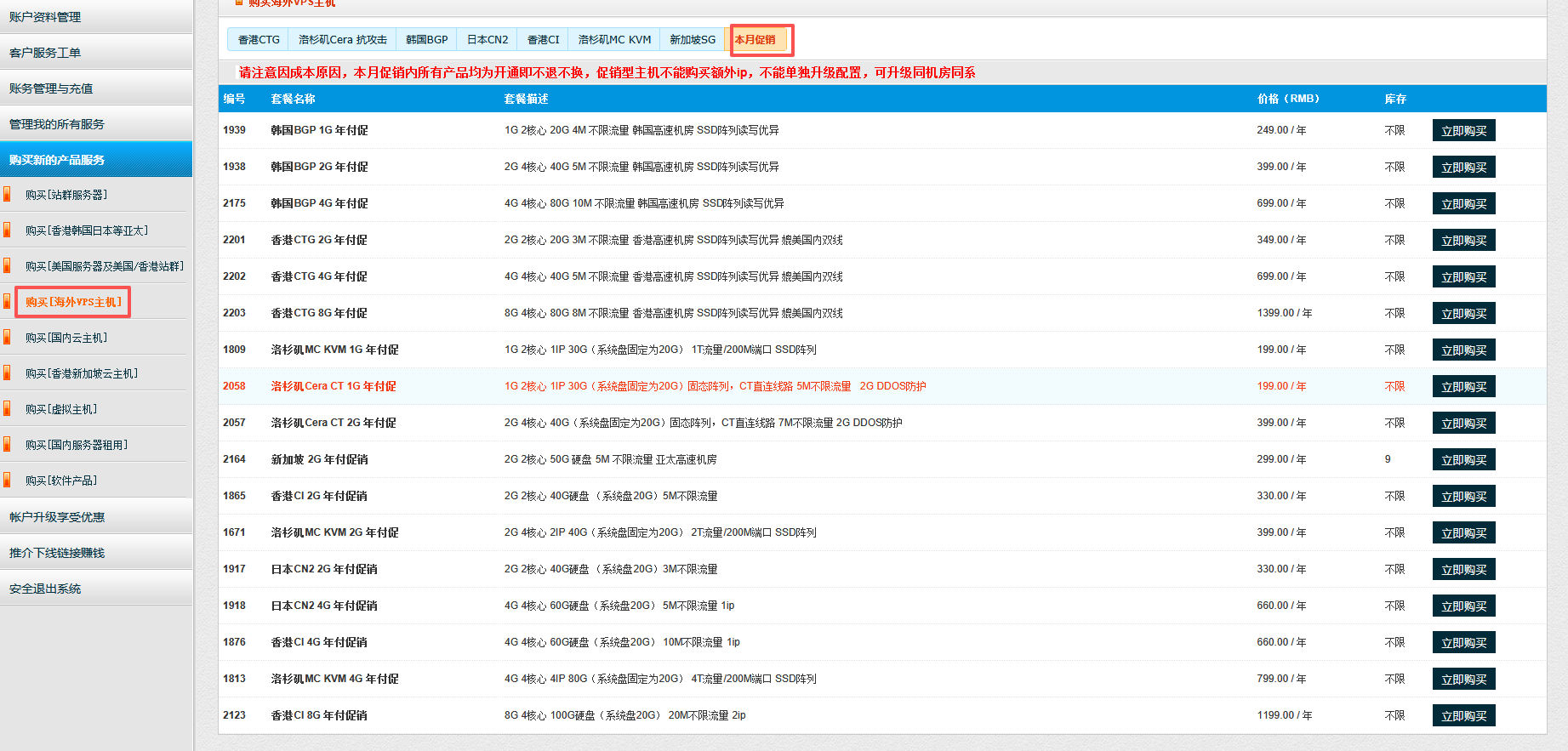The height and width of the screenshot is (751, 1568).
Task: Click the 套餐名称 column header
Action: click(x=293, y=99)
